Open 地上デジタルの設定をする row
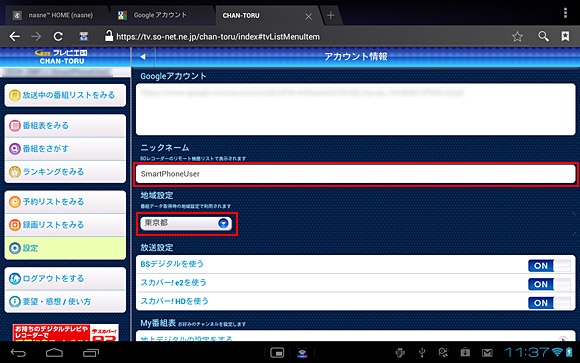The image size is (580, 363). [355, 336]
